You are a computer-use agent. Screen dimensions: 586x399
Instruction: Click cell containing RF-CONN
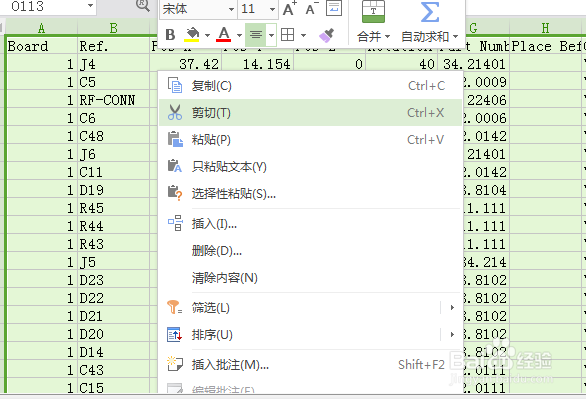click(x=114, y=100)
